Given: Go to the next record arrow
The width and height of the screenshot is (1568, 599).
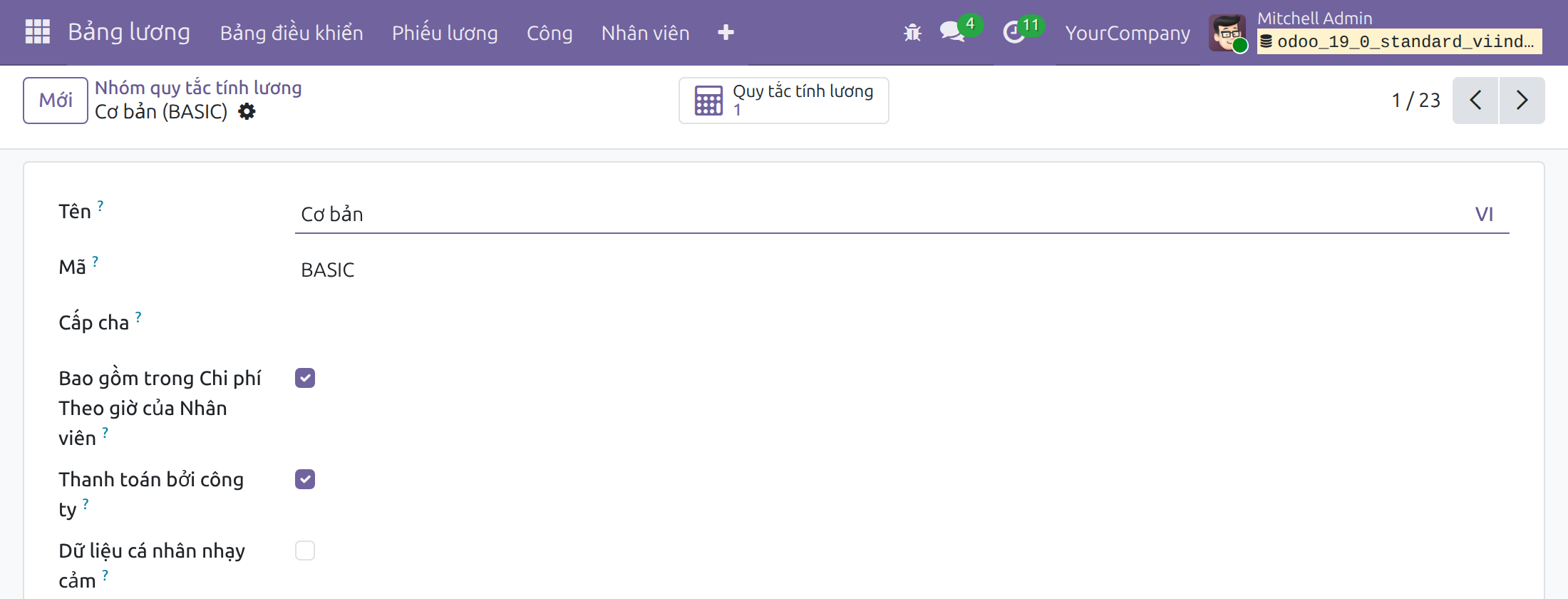Looking at the screenshot, I should [1522, 101].
